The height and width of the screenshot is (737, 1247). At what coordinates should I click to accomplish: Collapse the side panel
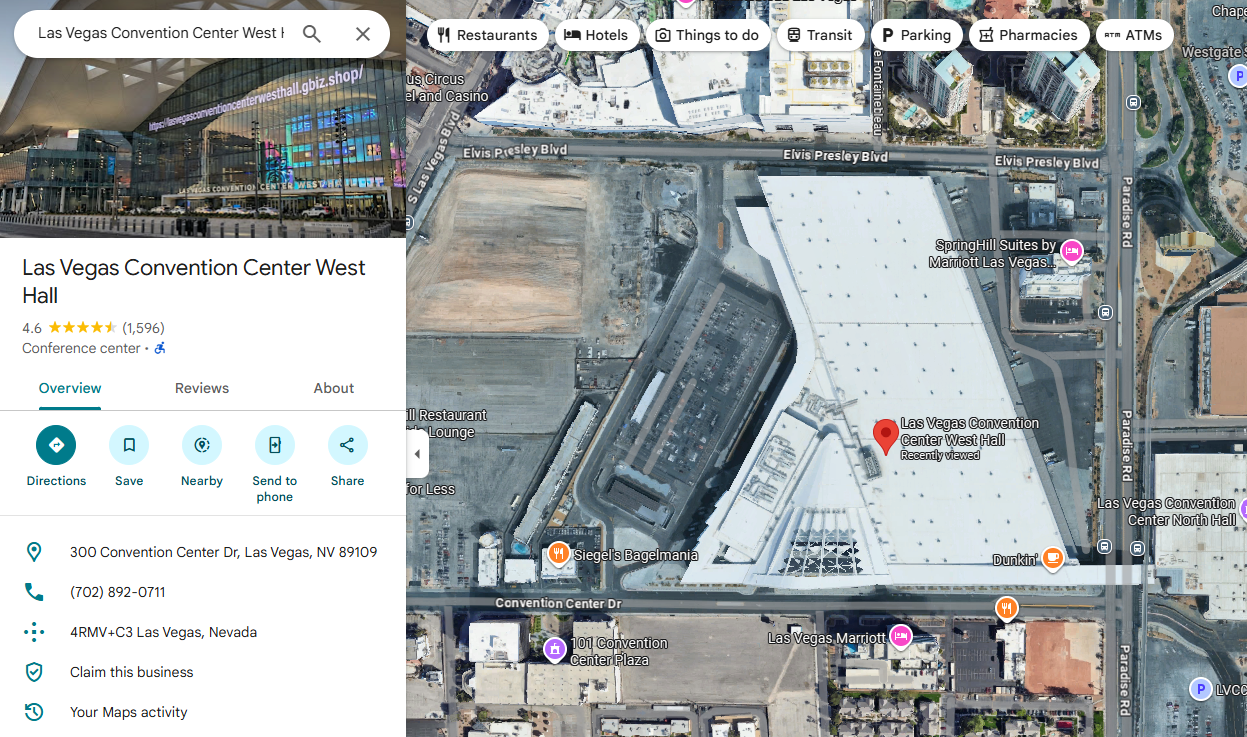click(417, 453)
